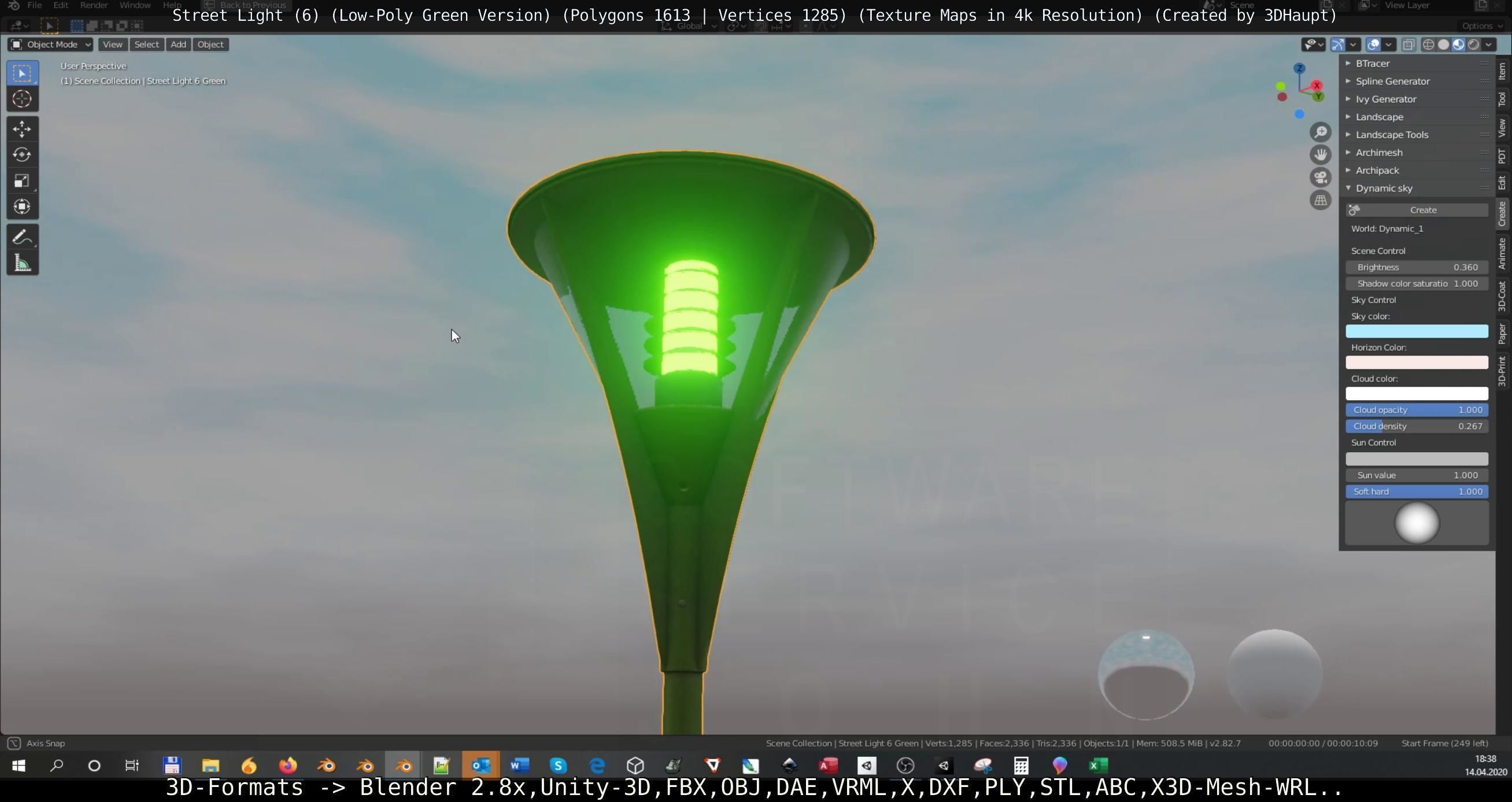Pick the Scale tool

[23, 181]
